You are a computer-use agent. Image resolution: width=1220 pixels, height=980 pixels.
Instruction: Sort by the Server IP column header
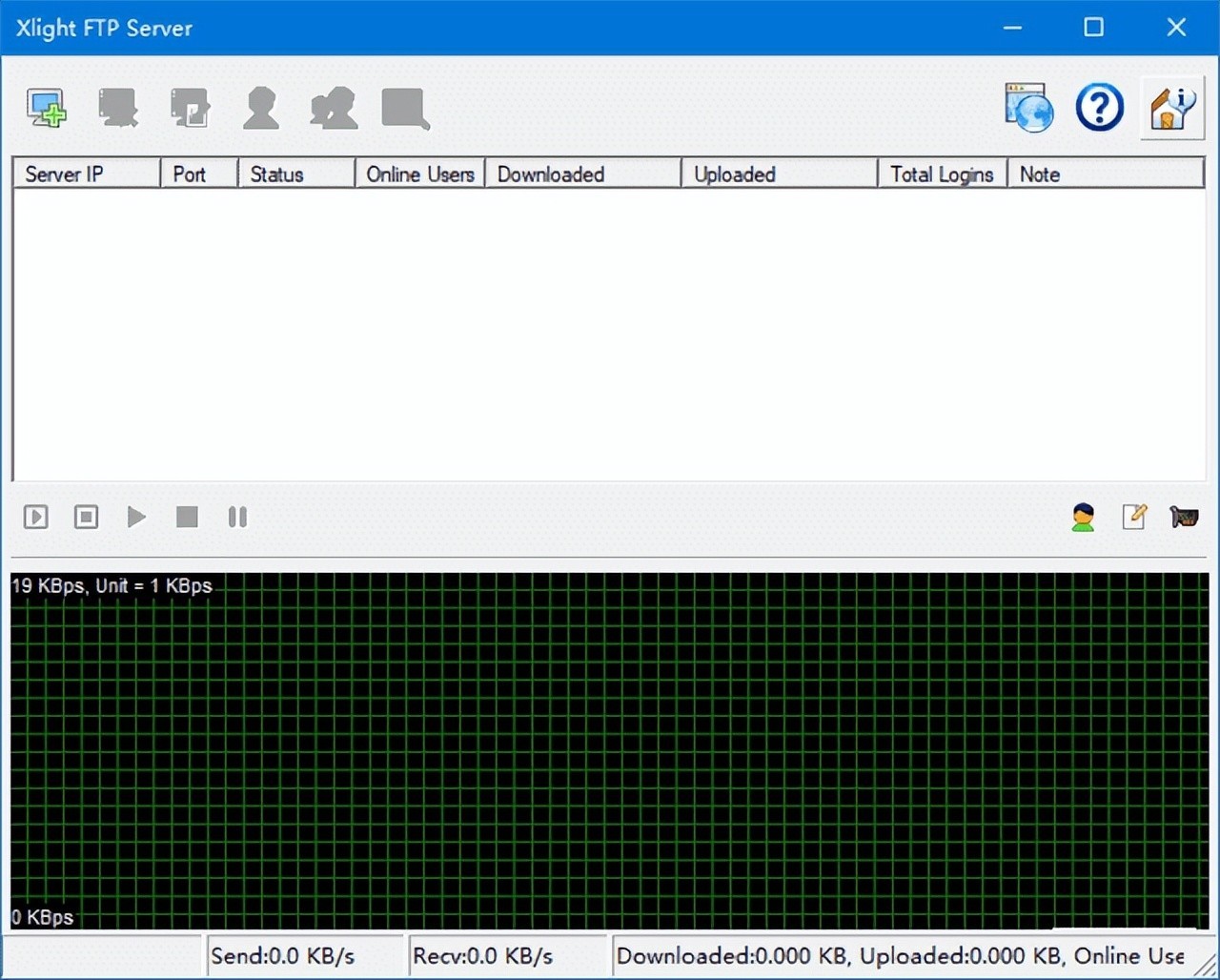86,174
